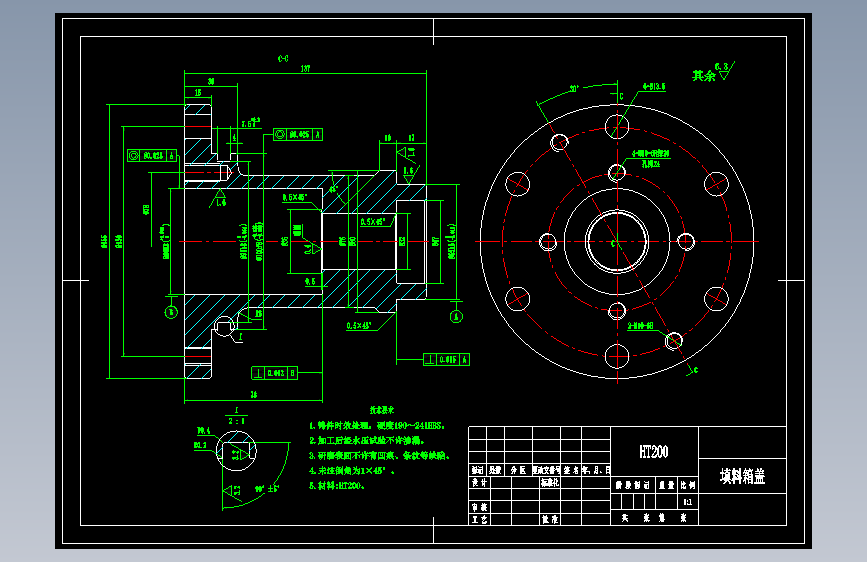867x562 pixels.
Task: Click the 137 overall length dimension
Action: tap(305, 68)
